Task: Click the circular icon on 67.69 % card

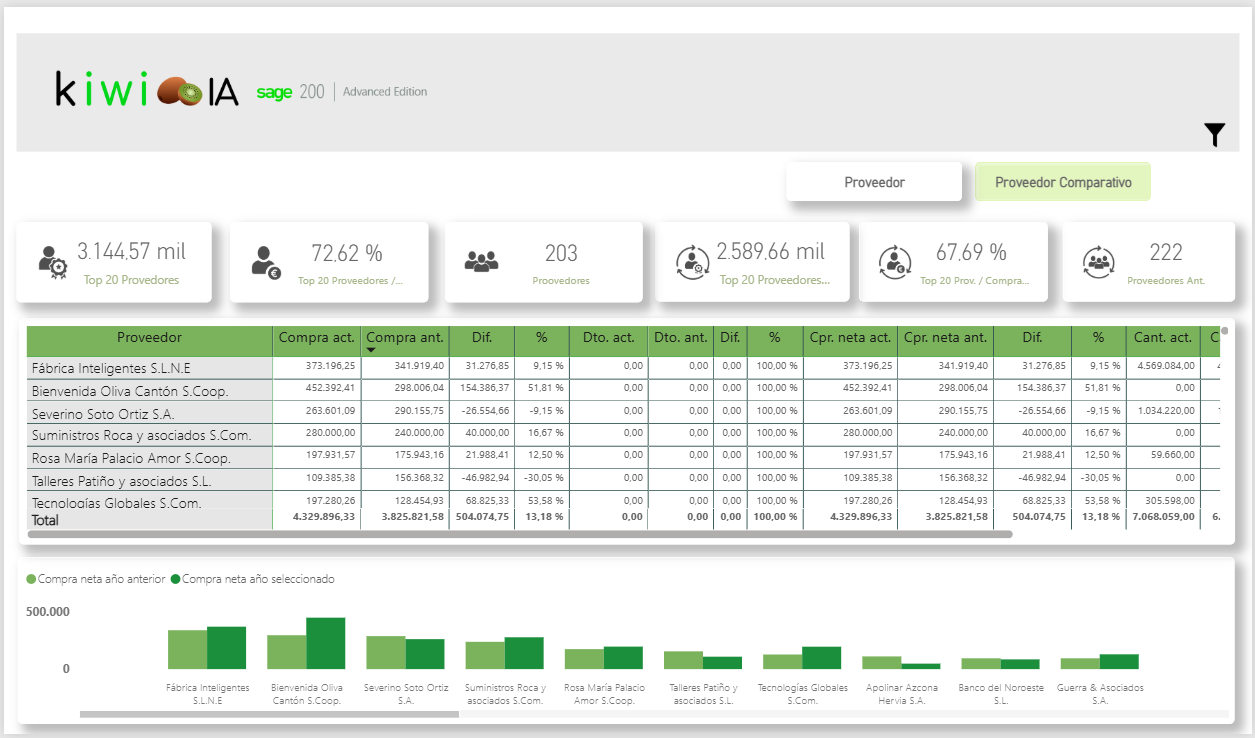Action: point(894,261)
